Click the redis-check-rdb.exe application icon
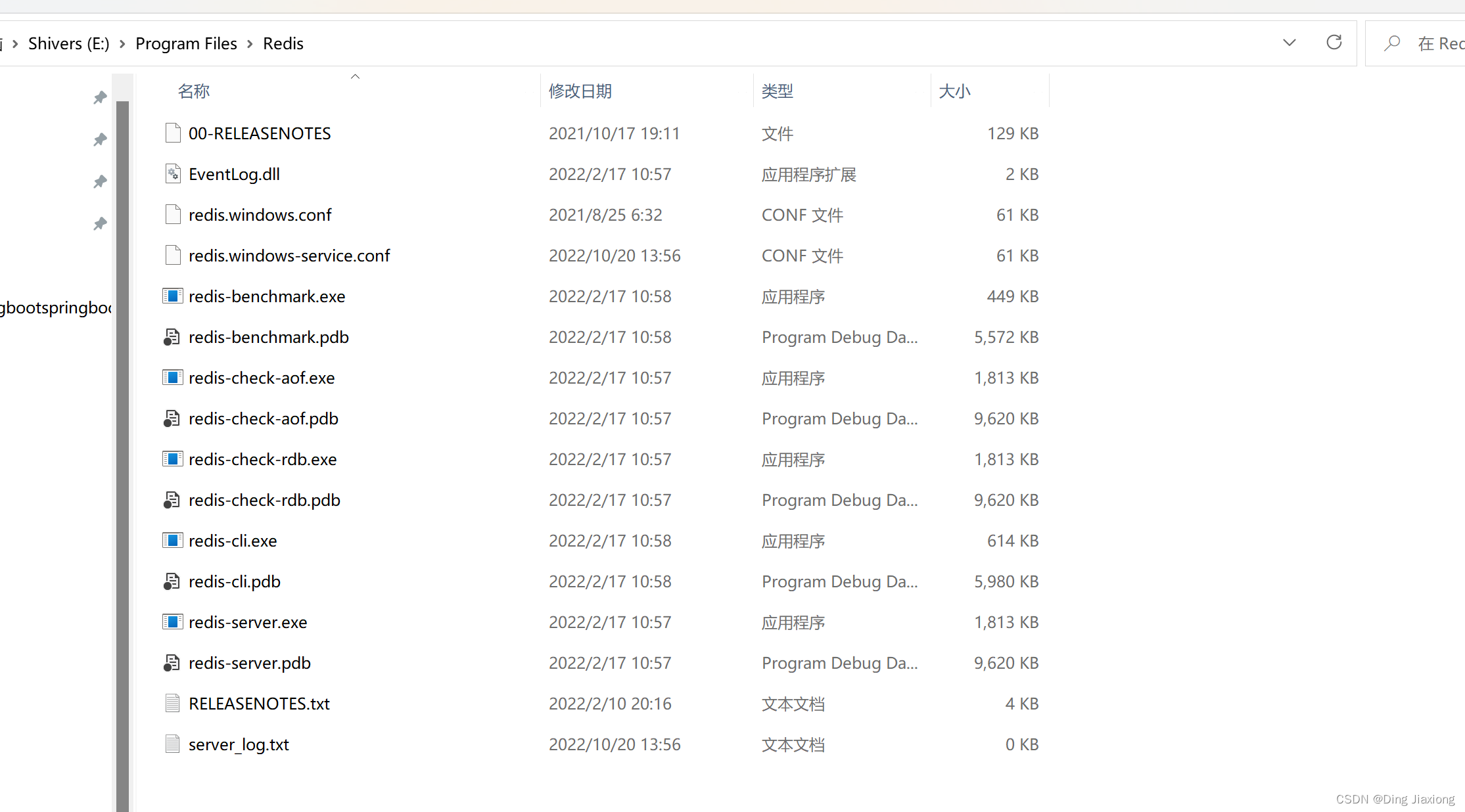The height and width of the screenshot is (812, 1465). 173,459
